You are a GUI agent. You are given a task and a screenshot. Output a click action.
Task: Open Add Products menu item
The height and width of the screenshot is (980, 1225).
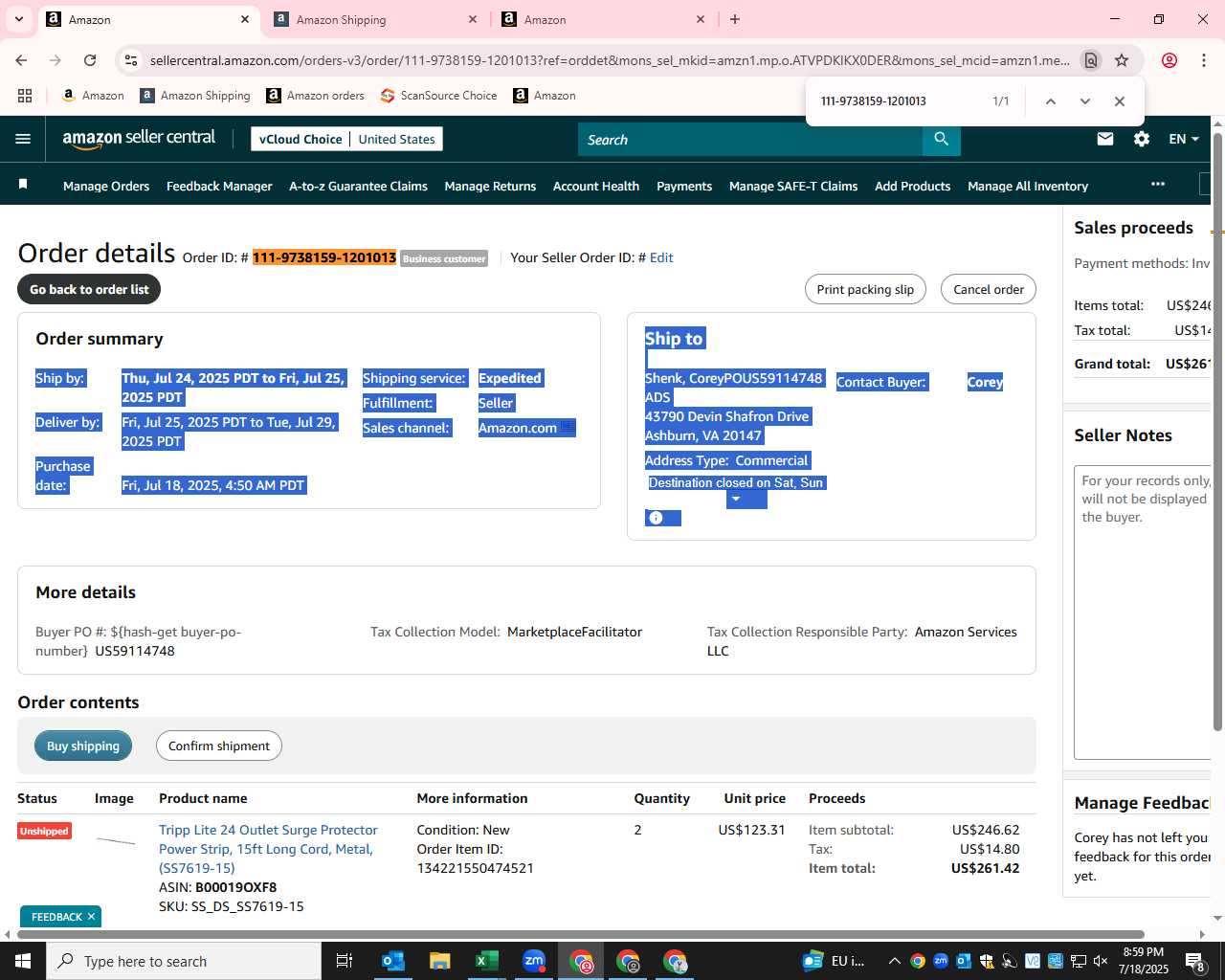click(912, 186)
